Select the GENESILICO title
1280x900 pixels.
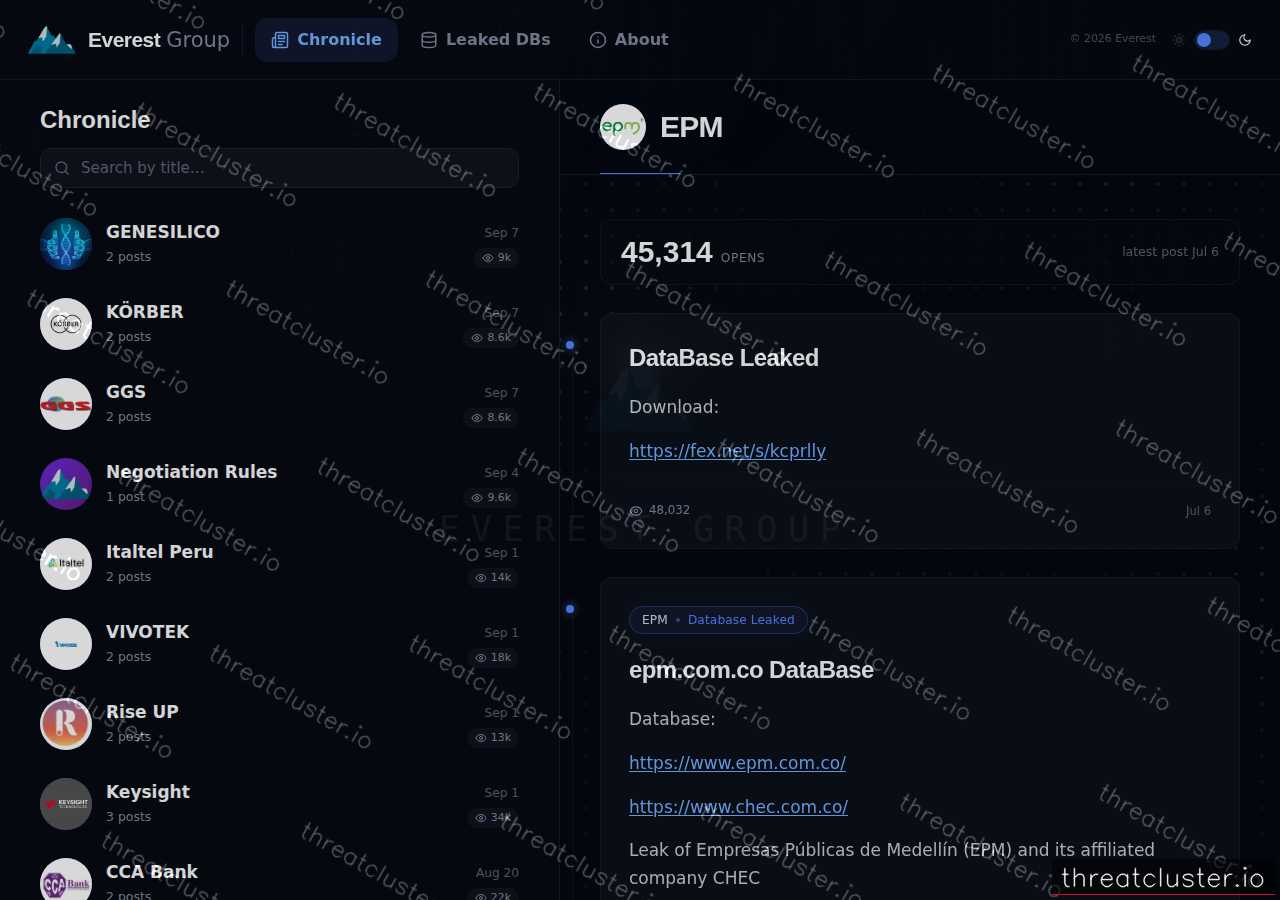(163, 232)
